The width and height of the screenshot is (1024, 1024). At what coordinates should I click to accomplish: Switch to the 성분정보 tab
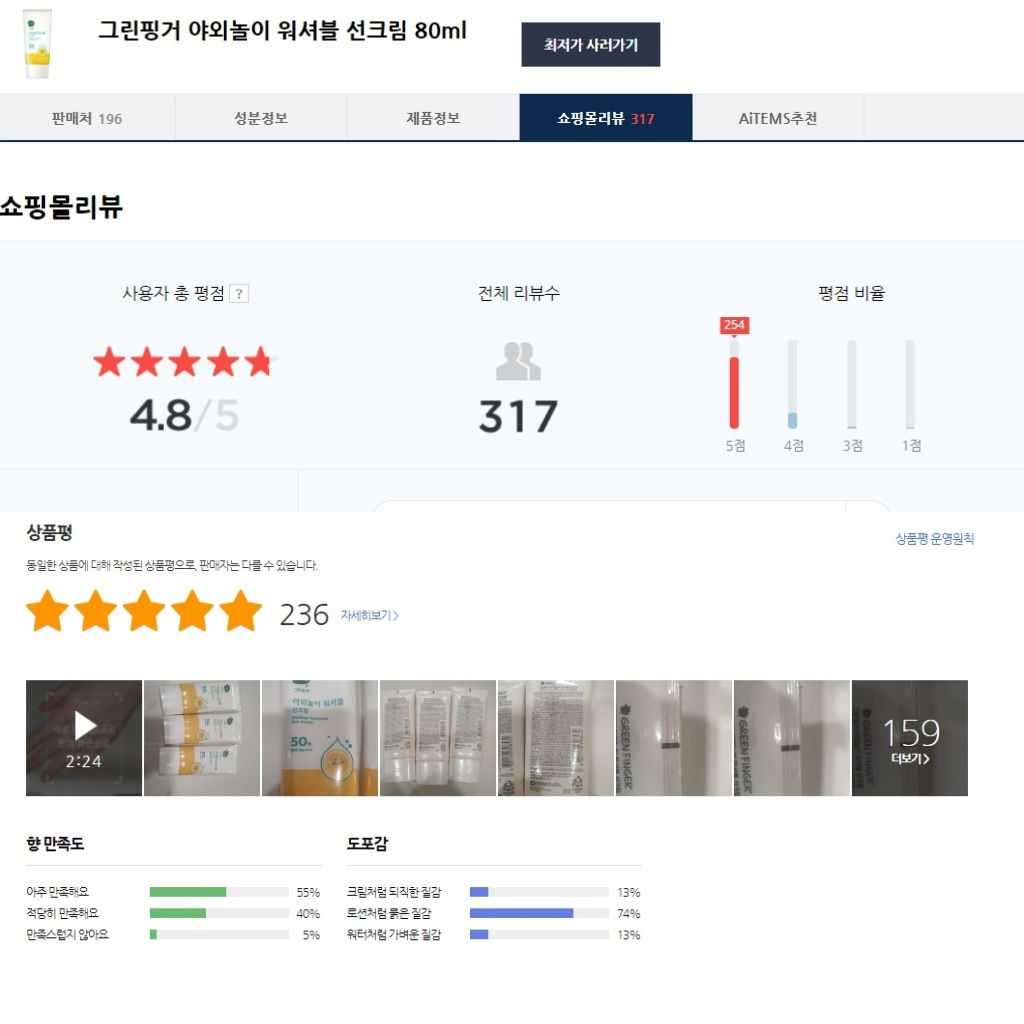tap(261, 118)
